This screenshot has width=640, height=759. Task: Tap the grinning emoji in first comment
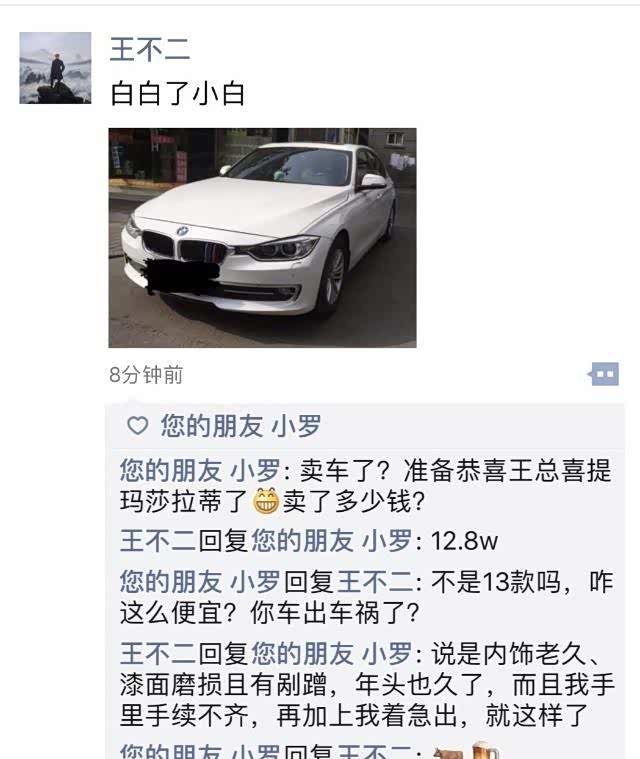[x=266, y=501]
